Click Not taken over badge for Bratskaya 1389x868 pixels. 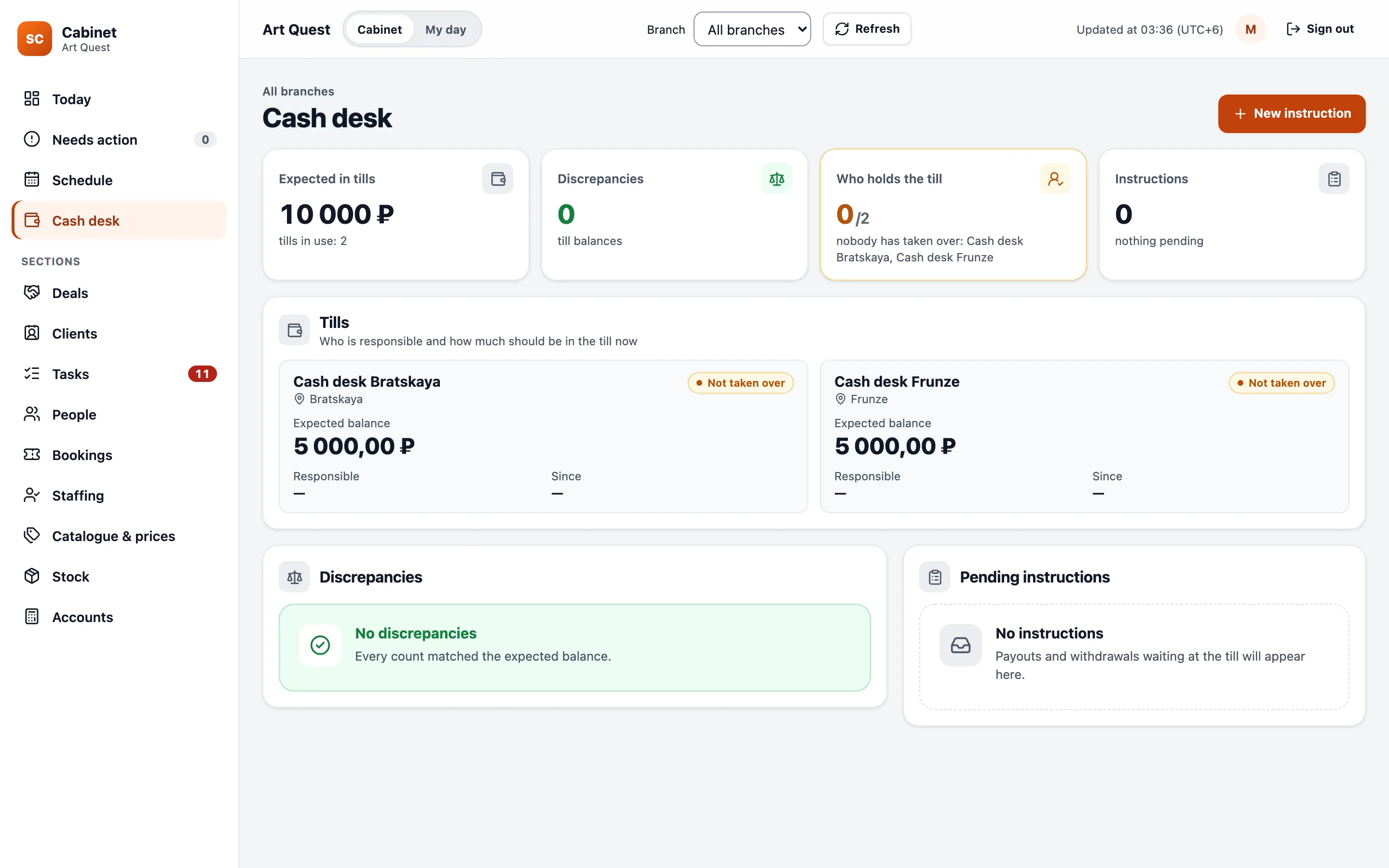point(740,383)
